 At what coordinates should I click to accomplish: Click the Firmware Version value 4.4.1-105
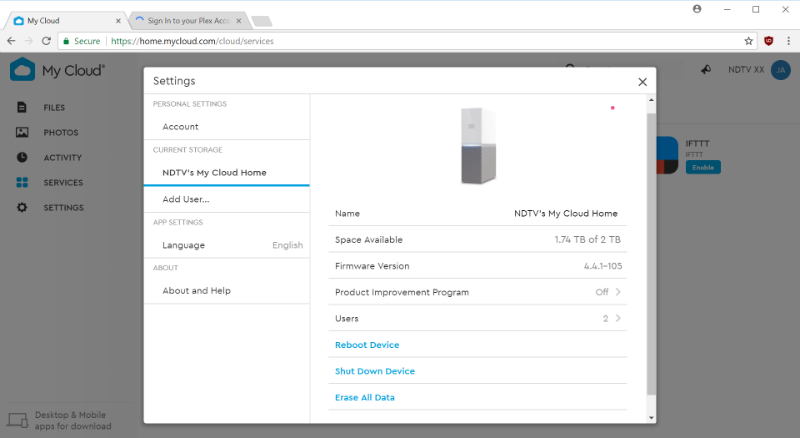603,266
